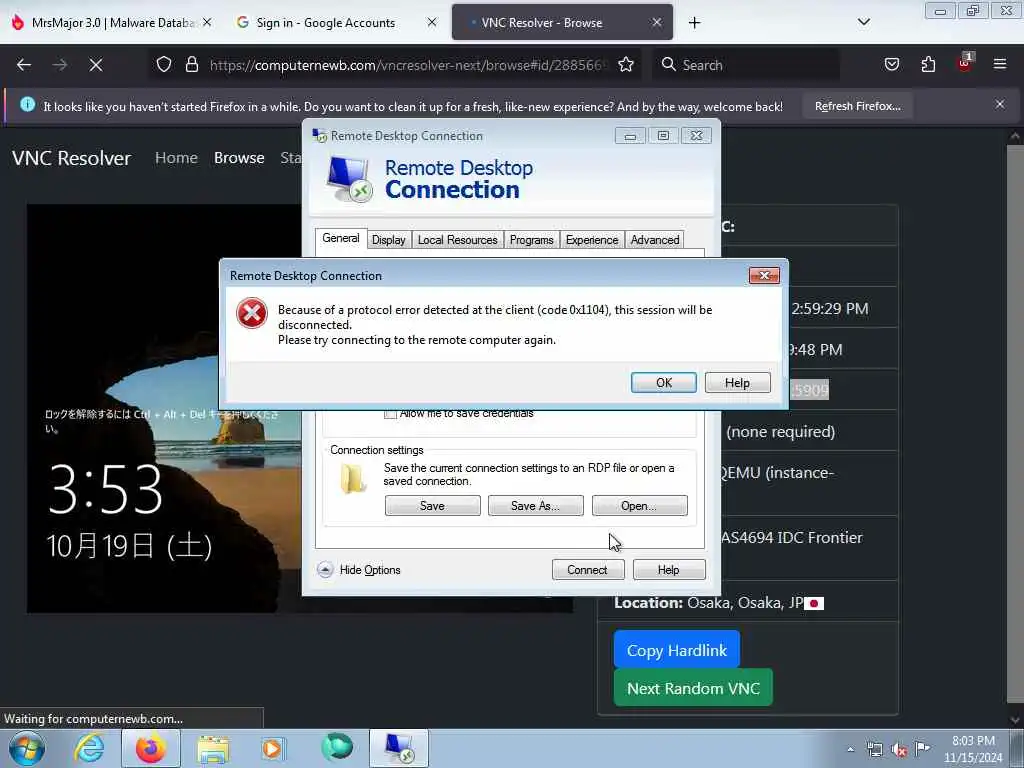
Task: Click the site security padlock icon
Action: pyautogui.click(x=191, y=65)
